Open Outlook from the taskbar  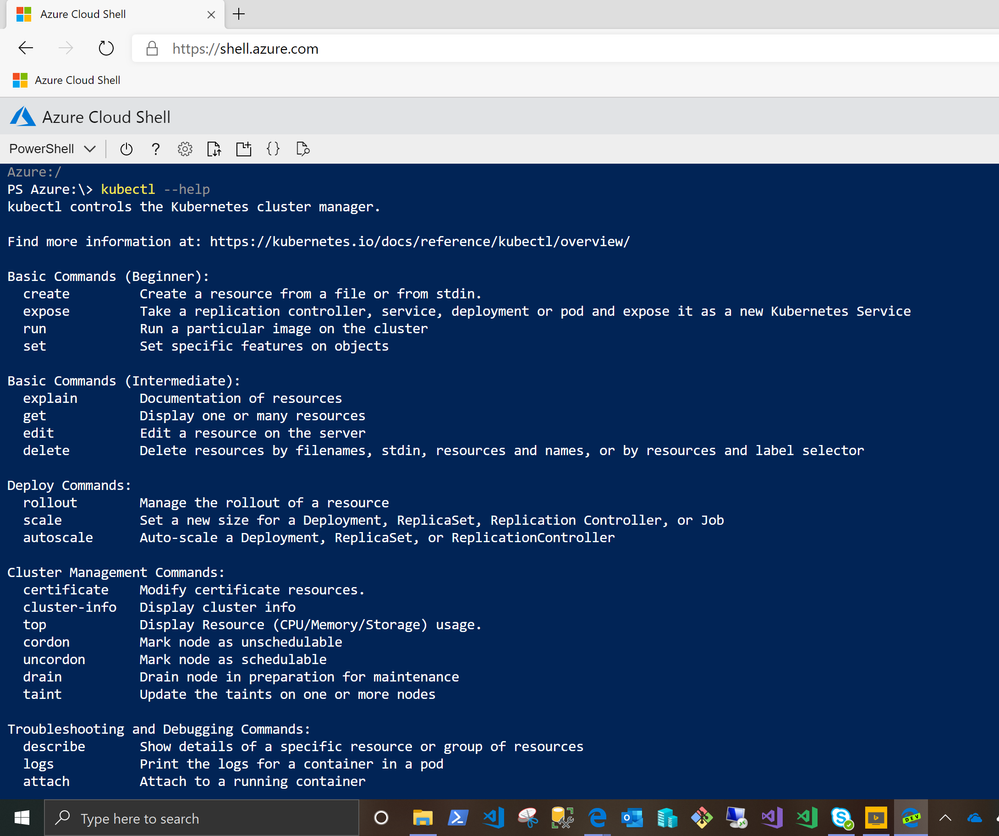[632, 818]
